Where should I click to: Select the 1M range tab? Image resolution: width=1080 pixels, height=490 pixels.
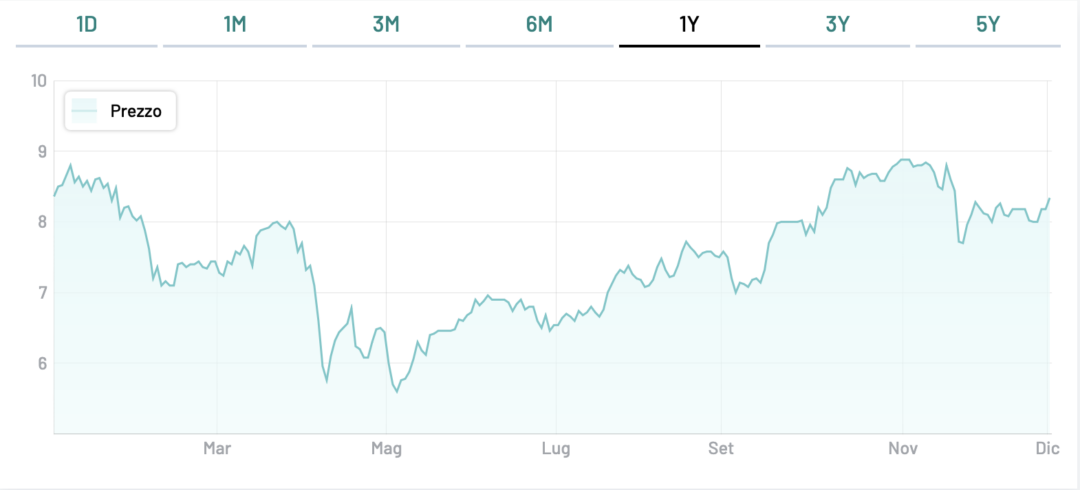[235, 25]
